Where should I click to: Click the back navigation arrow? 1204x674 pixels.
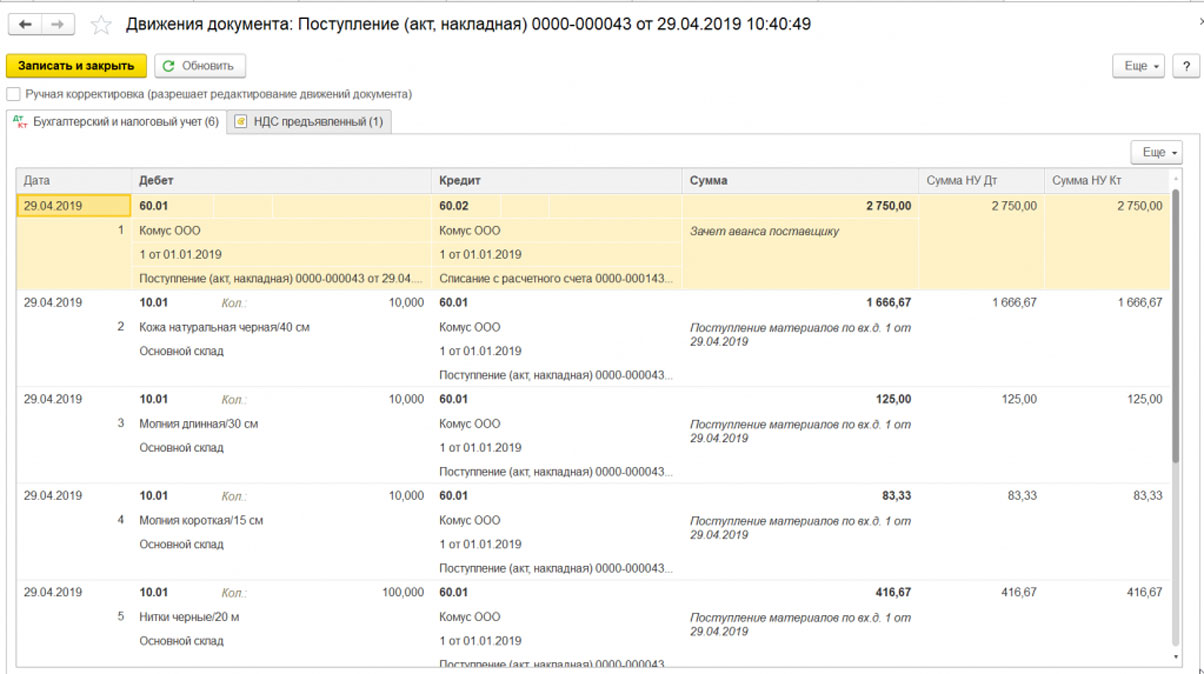[x=25, y=24]
